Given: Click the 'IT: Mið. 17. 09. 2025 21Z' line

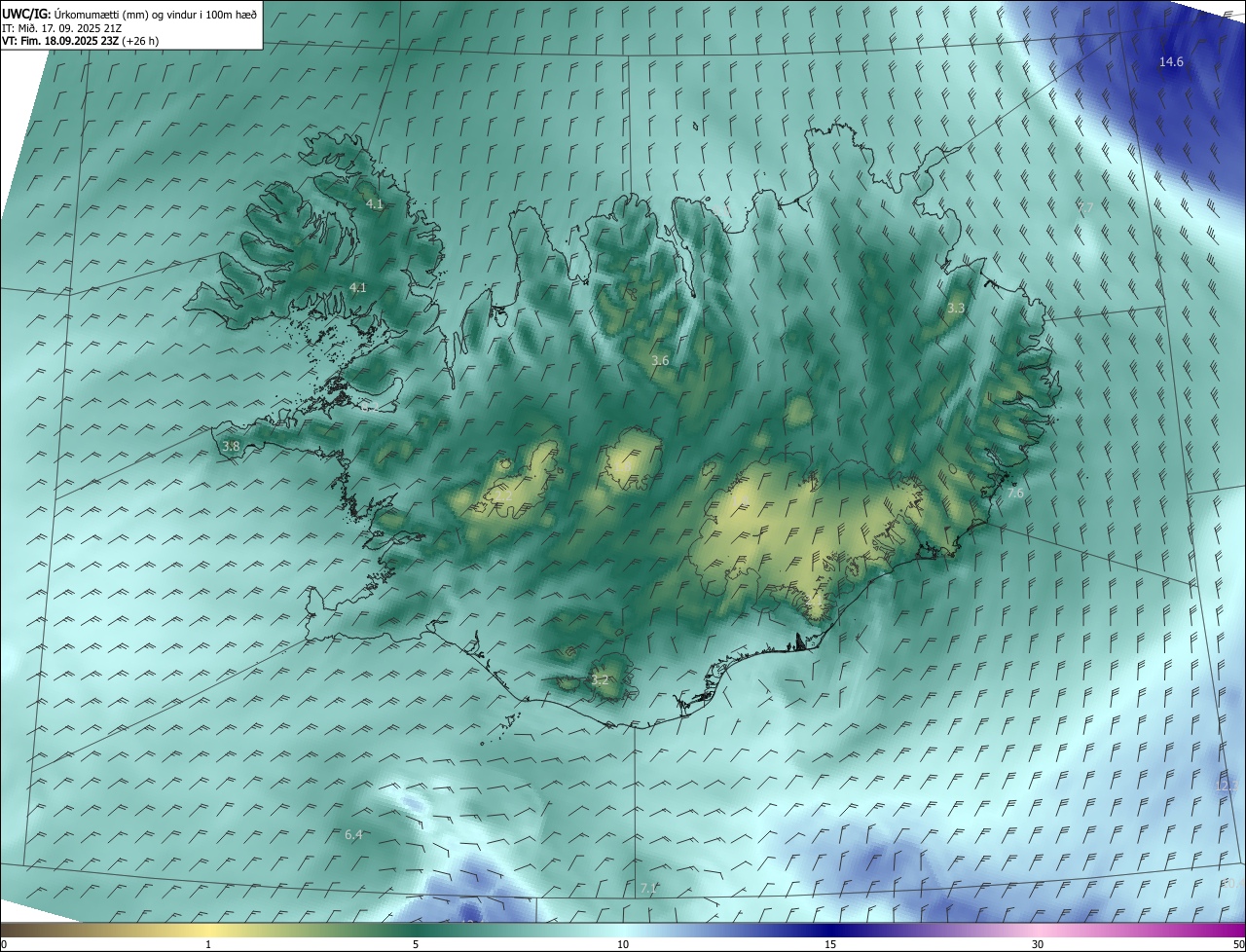Looking at the screenshot, I should coord(61,28).
